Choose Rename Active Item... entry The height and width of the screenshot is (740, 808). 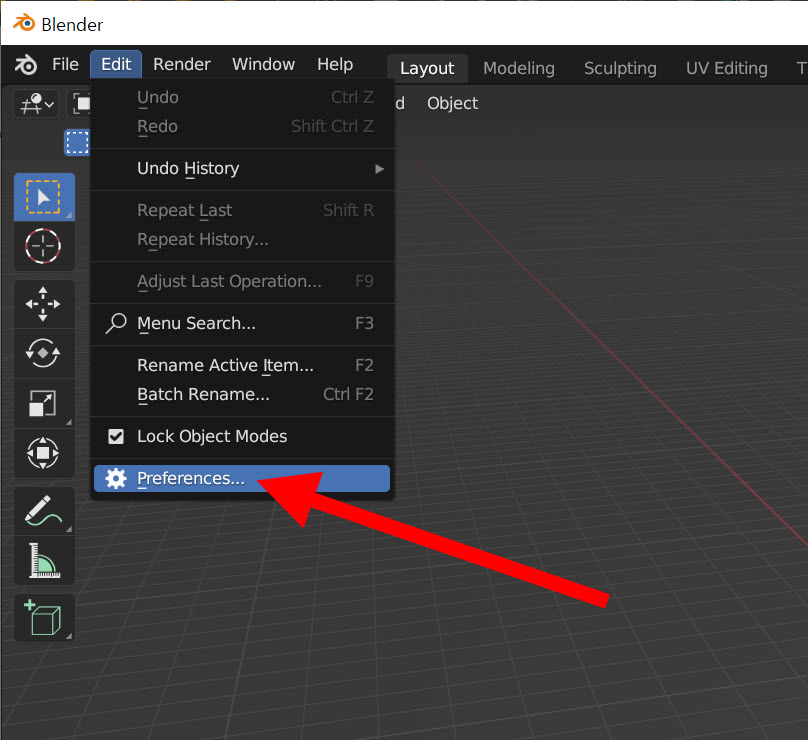(x=242, y=365)
